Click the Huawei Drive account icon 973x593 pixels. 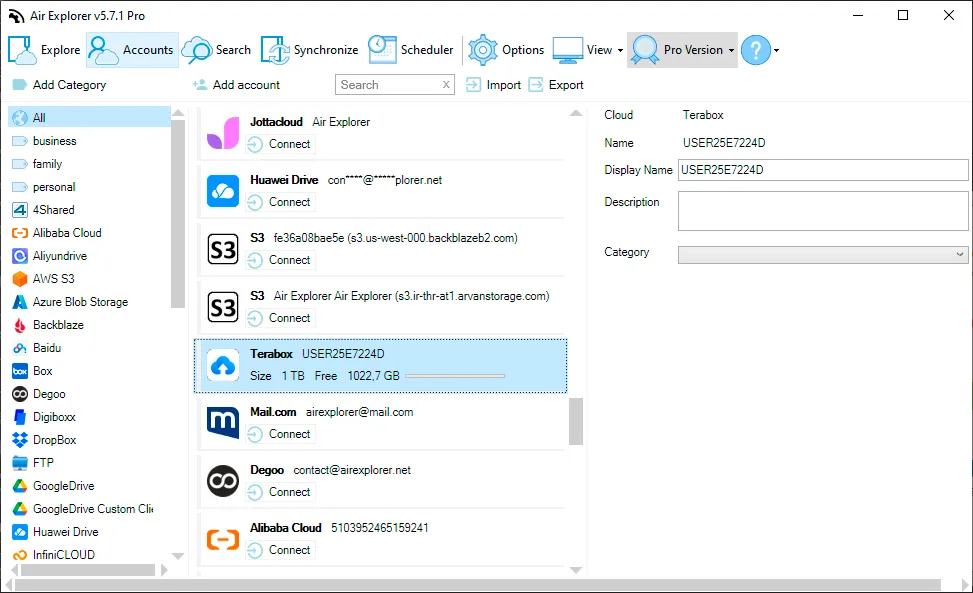[x=223, y=190]
